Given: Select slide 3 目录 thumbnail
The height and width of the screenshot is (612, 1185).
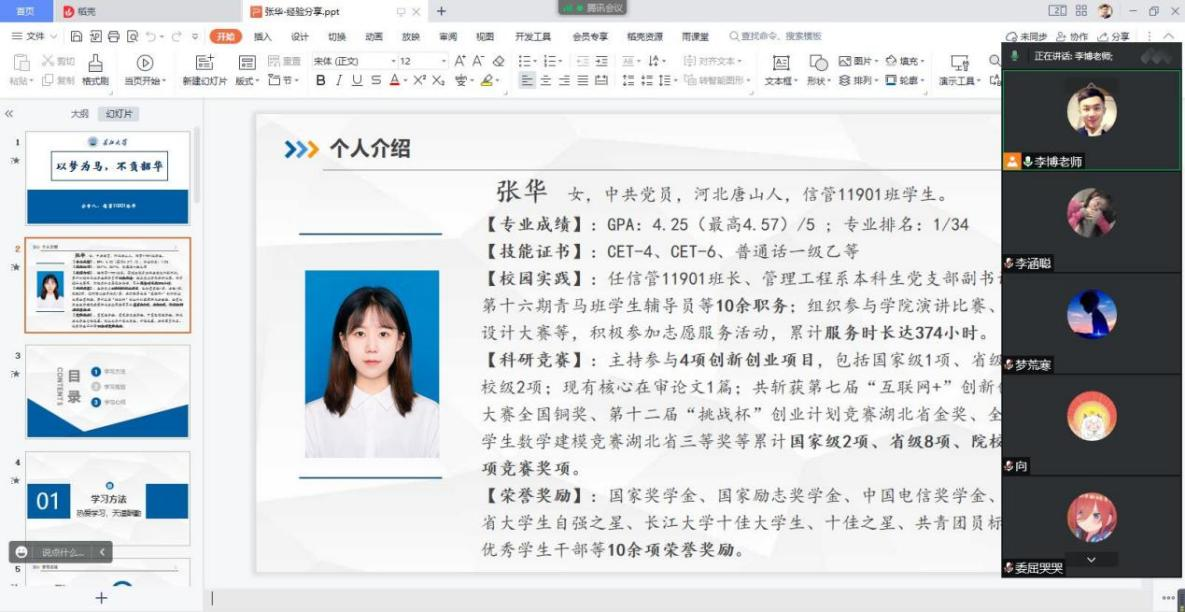Looking at the screenshot, I should [107, 391].
